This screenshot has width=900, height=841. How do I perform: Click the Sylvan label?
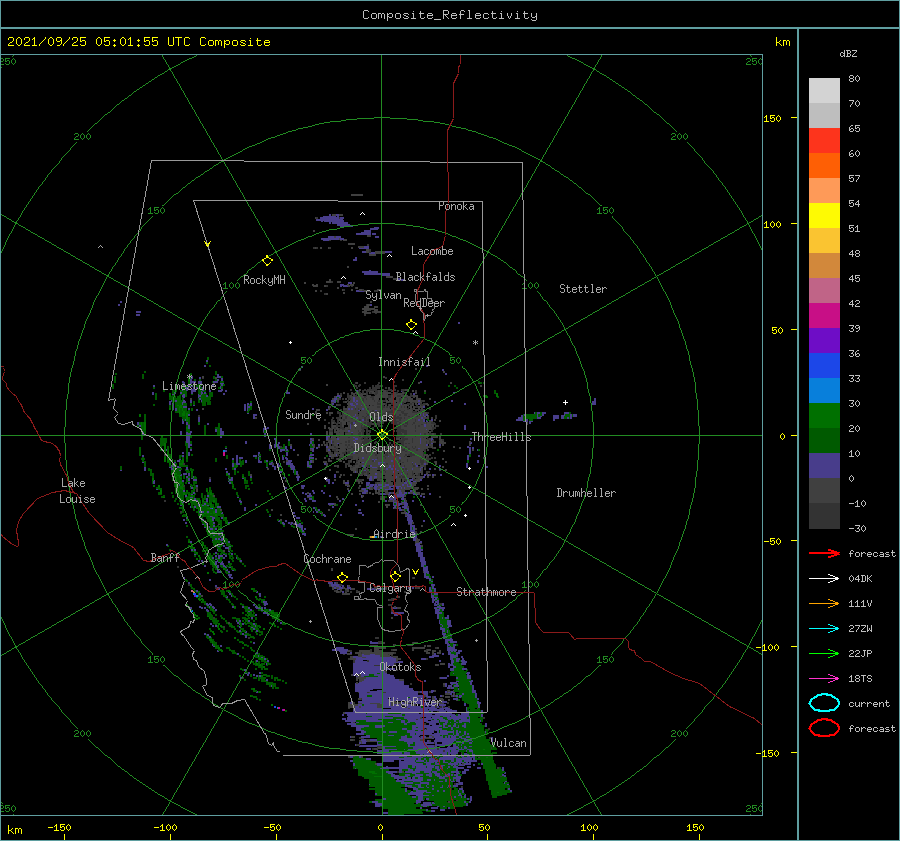click(x=383, y=295)
